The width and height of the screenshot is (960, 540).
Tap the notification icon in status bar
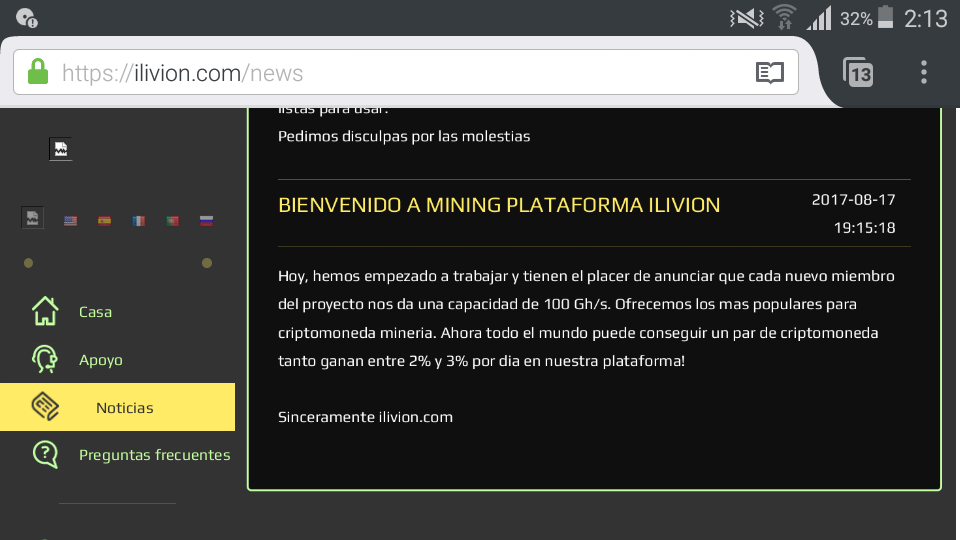(27, 18)
